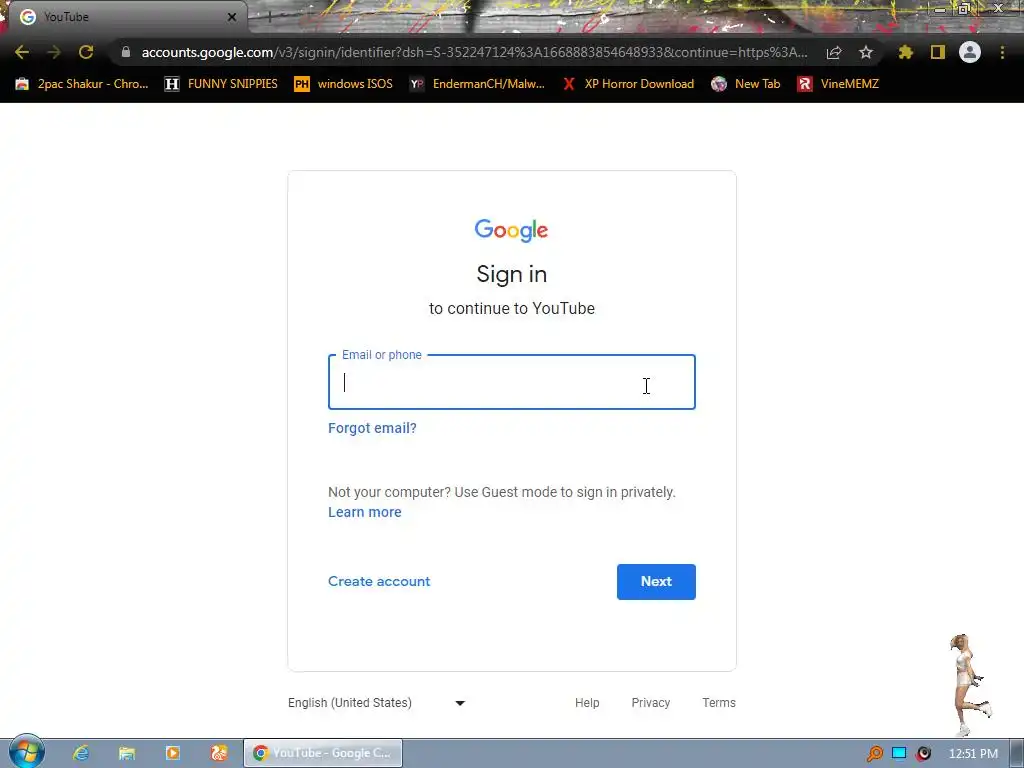Open the FUNNY SNIPPIES bookmark
The width and height of the screenshot is (1024, 768).
coord(221,84)
